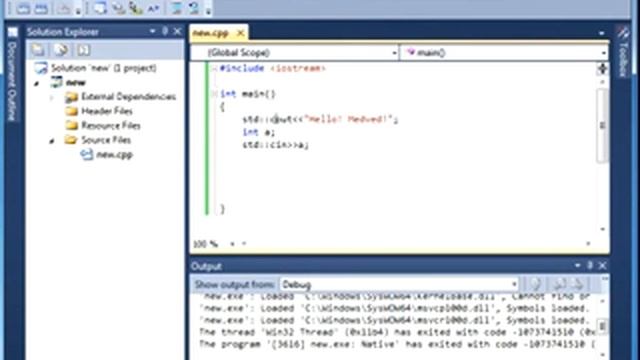Click the Output panel scroll up arrow
The image size is (640, 360).
click(x=603, y=301)
